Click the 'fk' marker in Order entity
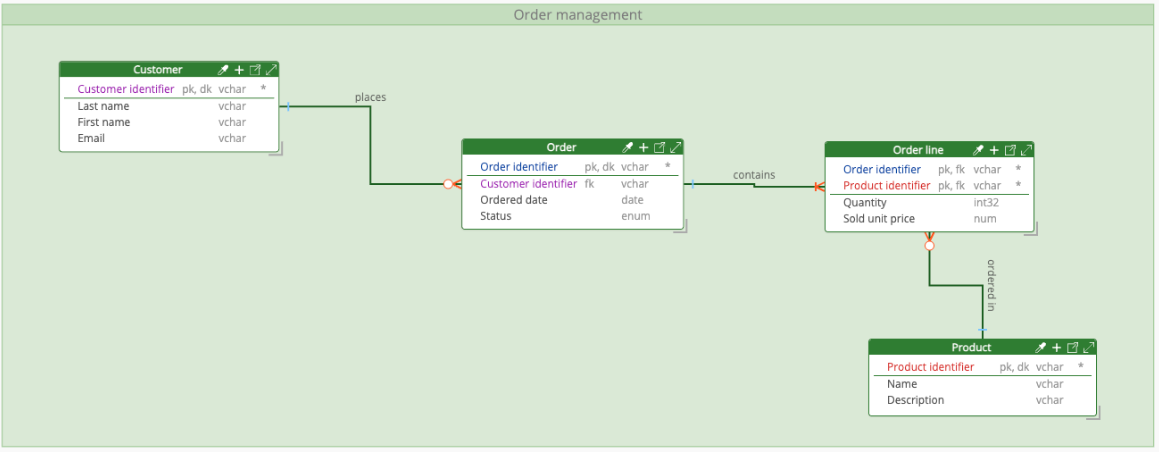Image resolution: width=1159 pixels, height=452 pixels. tap(589, 184)
